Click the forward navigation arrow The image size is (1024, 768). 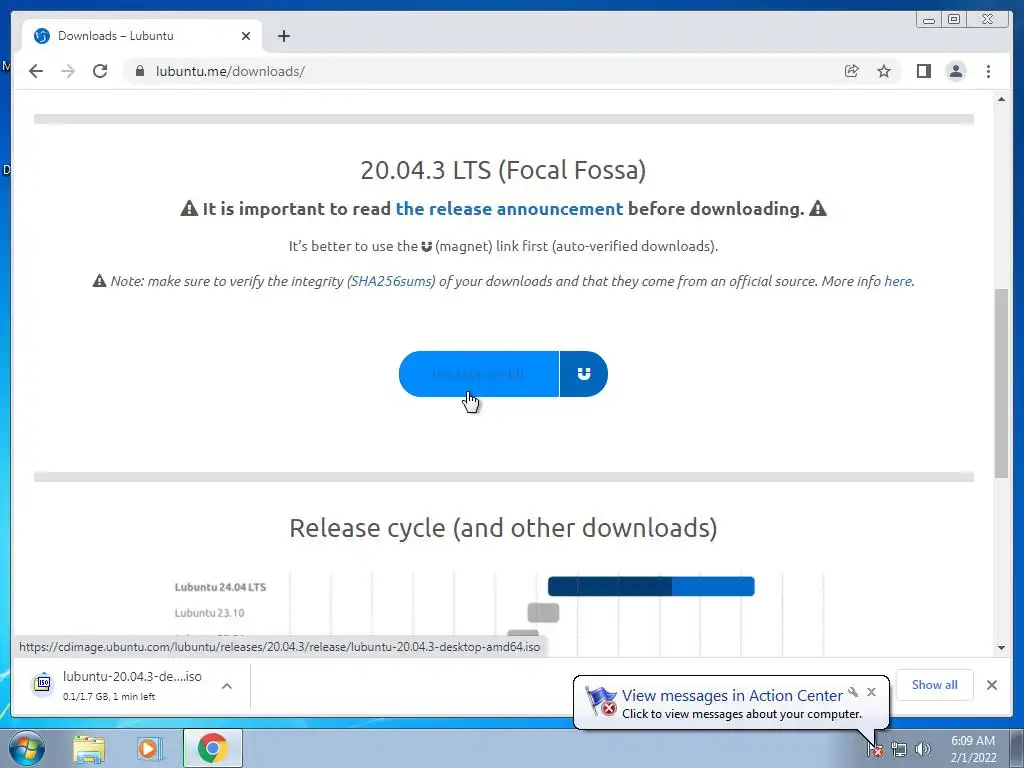pos(68,71)
